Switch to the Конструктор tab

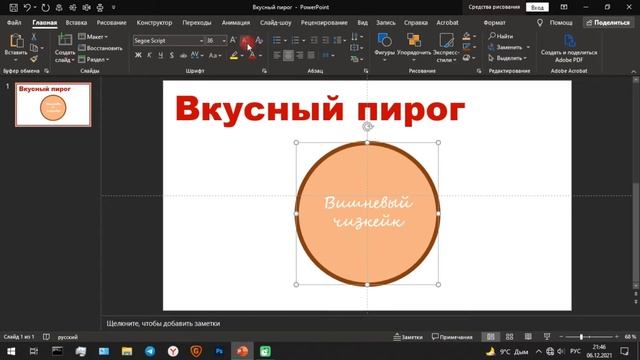(x=154, y=23)
